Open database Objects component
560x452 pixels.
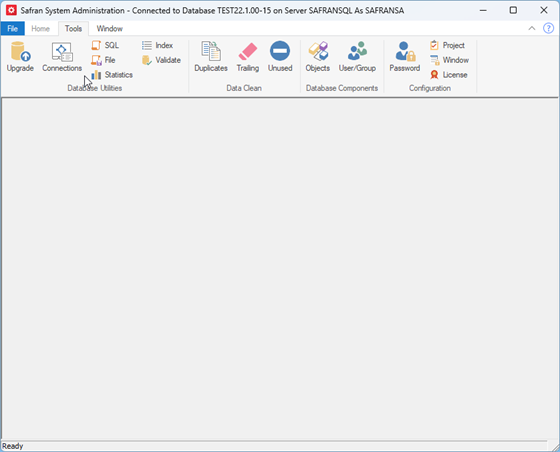(318, 57)
